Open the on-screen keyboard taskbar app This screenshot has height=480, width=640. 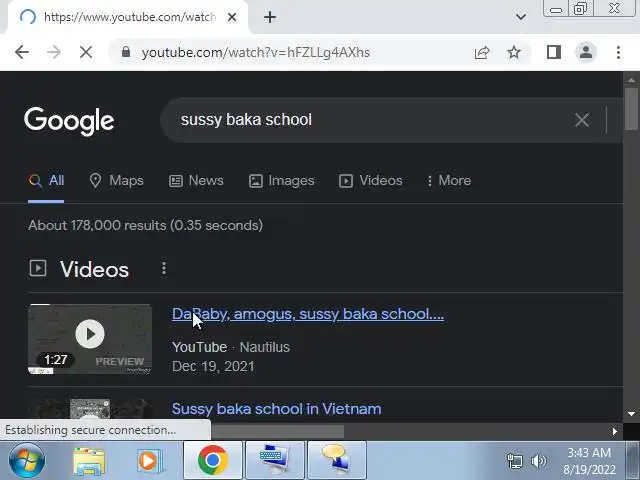tap(275, 460)
